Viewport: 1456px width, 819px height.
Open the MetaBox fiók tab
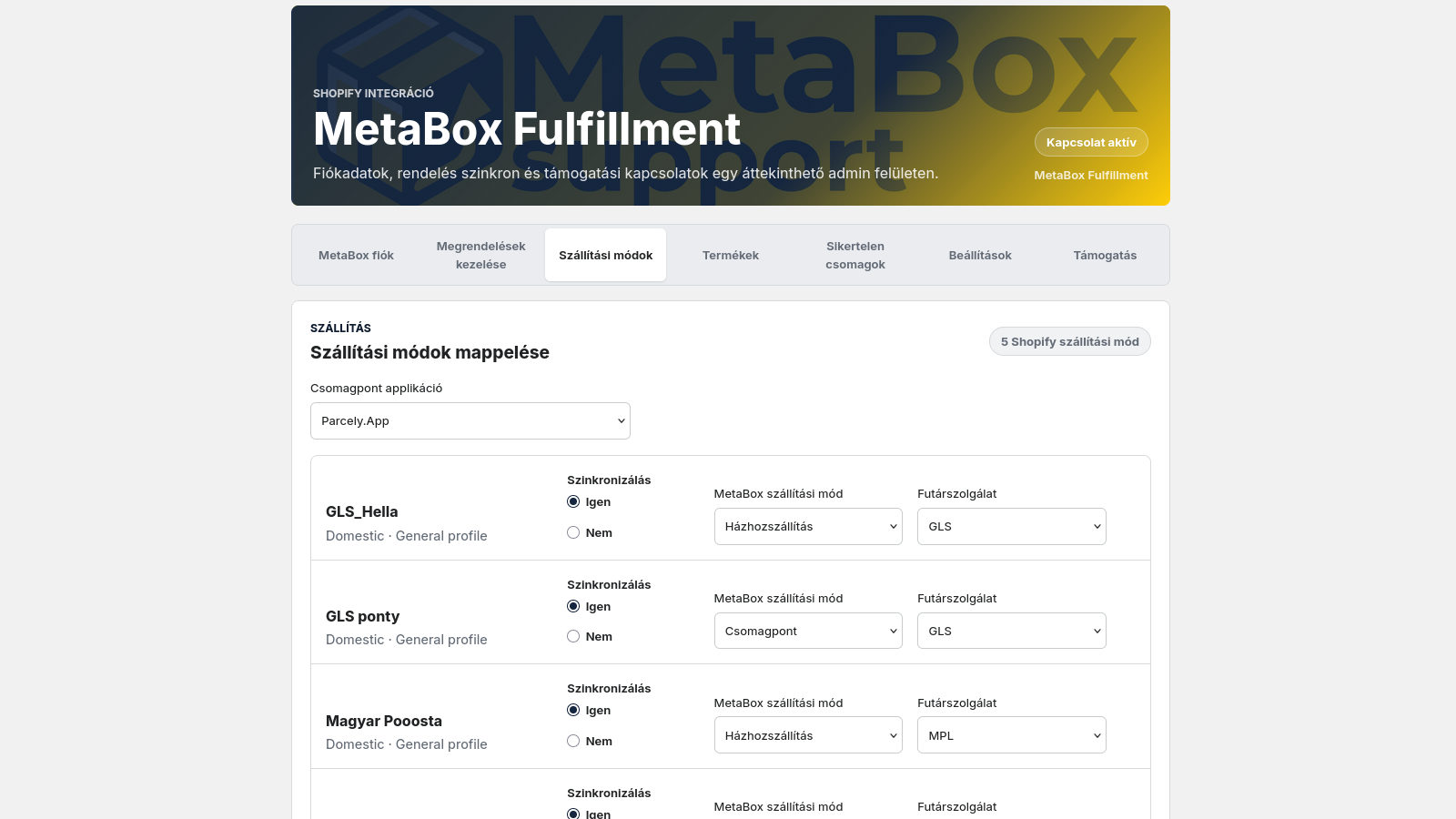click(x=356, y=255)
